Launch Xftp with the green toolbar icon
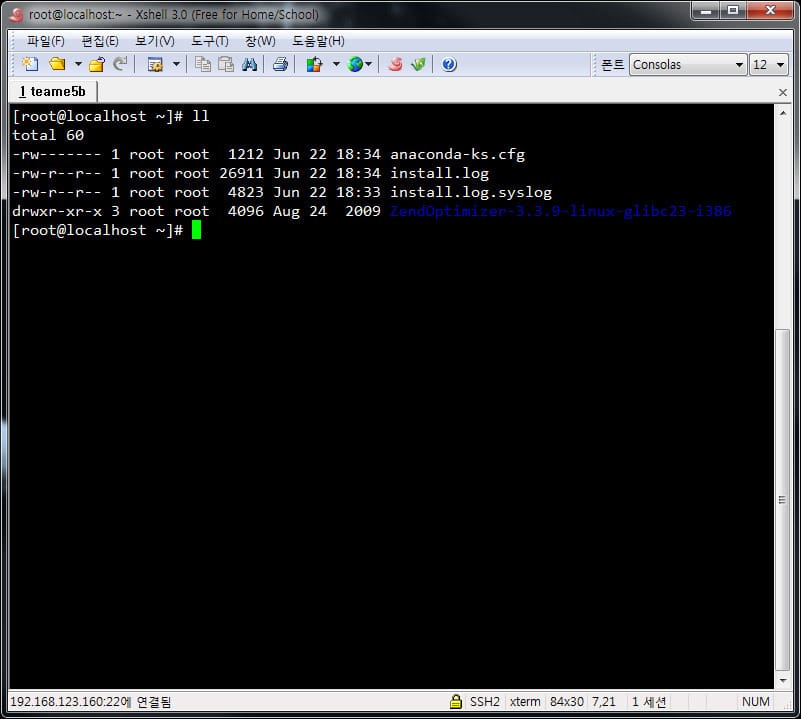801x719 pixels. tap(418, 64)
